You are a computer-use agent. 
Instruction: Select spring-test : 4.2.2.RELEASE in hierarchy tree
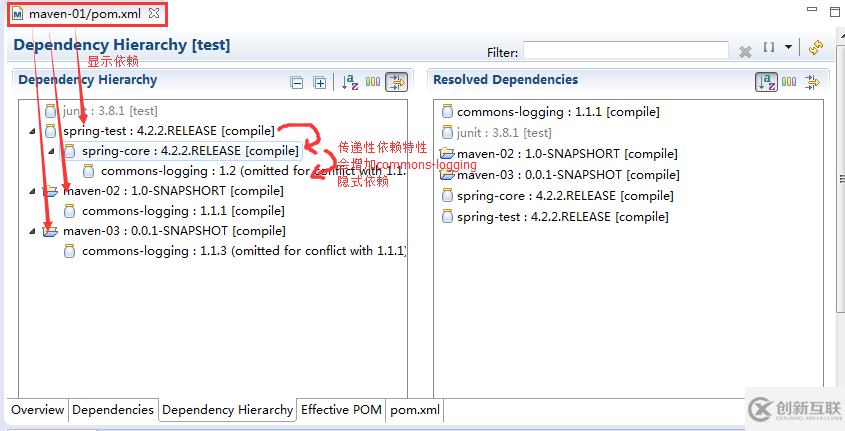[x=169, y=131]
